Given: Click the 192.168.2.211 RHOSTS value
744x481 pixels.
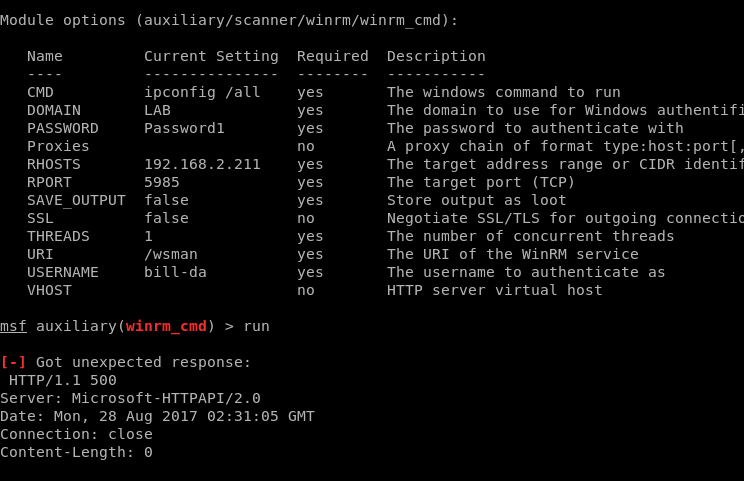Looking at the screenshot, I should coord(202,165).
